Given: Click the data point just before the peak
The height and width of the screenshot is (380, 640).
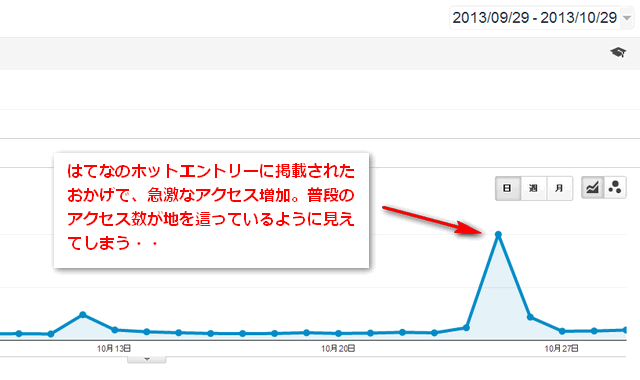Looking at the screenshot, I should pyautogui.click(x=467, y=328).
